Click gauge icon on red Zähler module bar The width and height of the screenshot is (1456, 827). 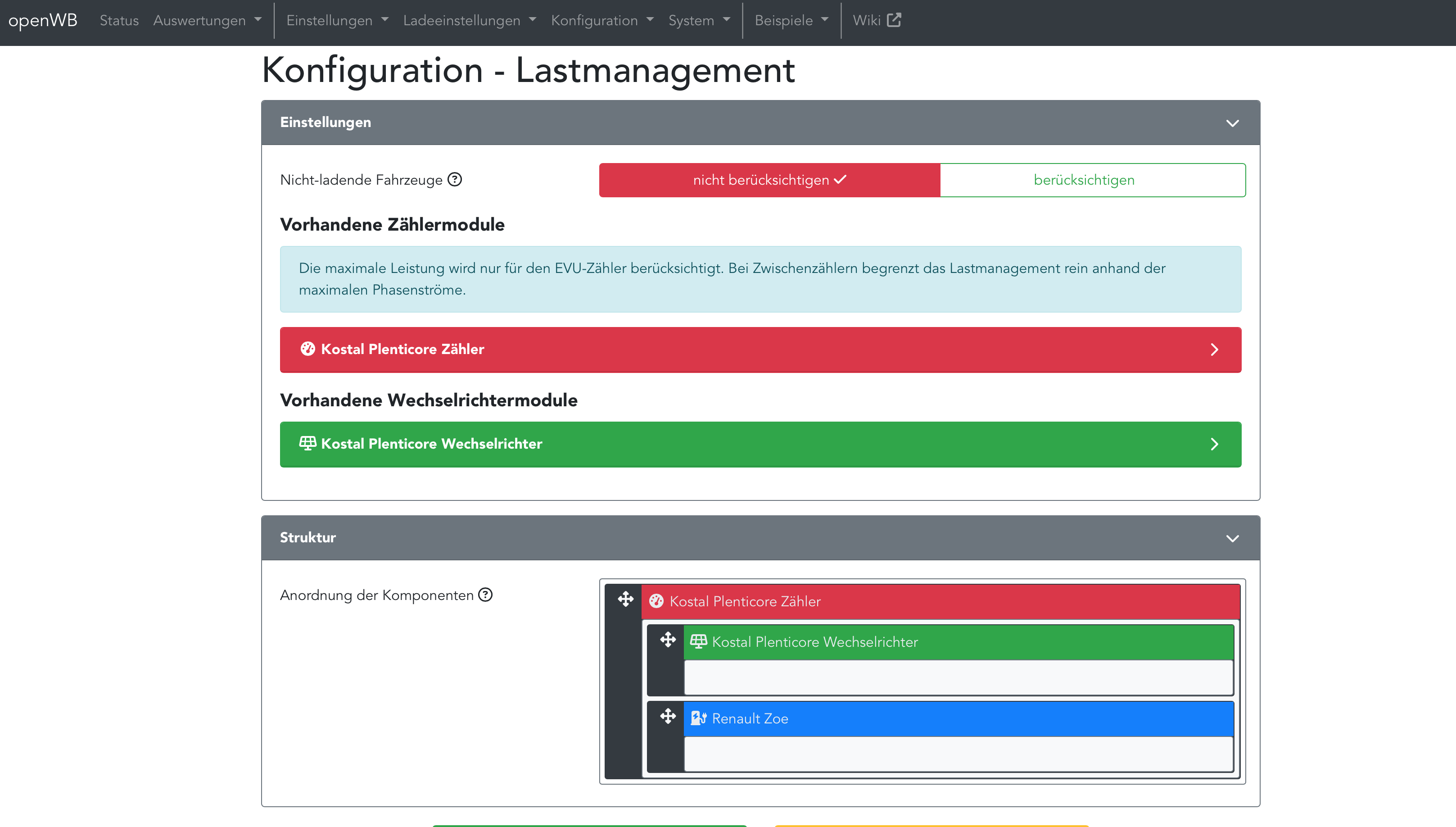pos(307,349)
